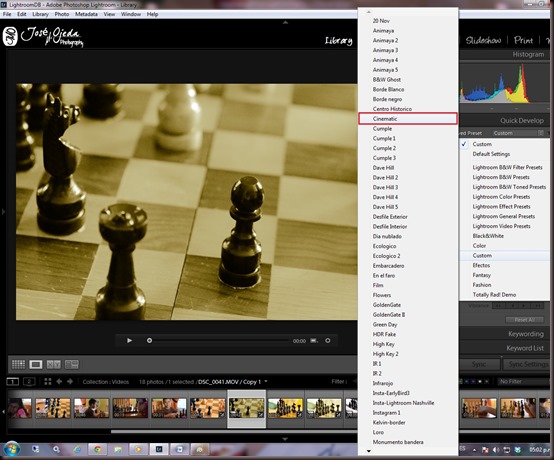Select Library module
Screen dimensions: 554x460
[x=338, y=41]
